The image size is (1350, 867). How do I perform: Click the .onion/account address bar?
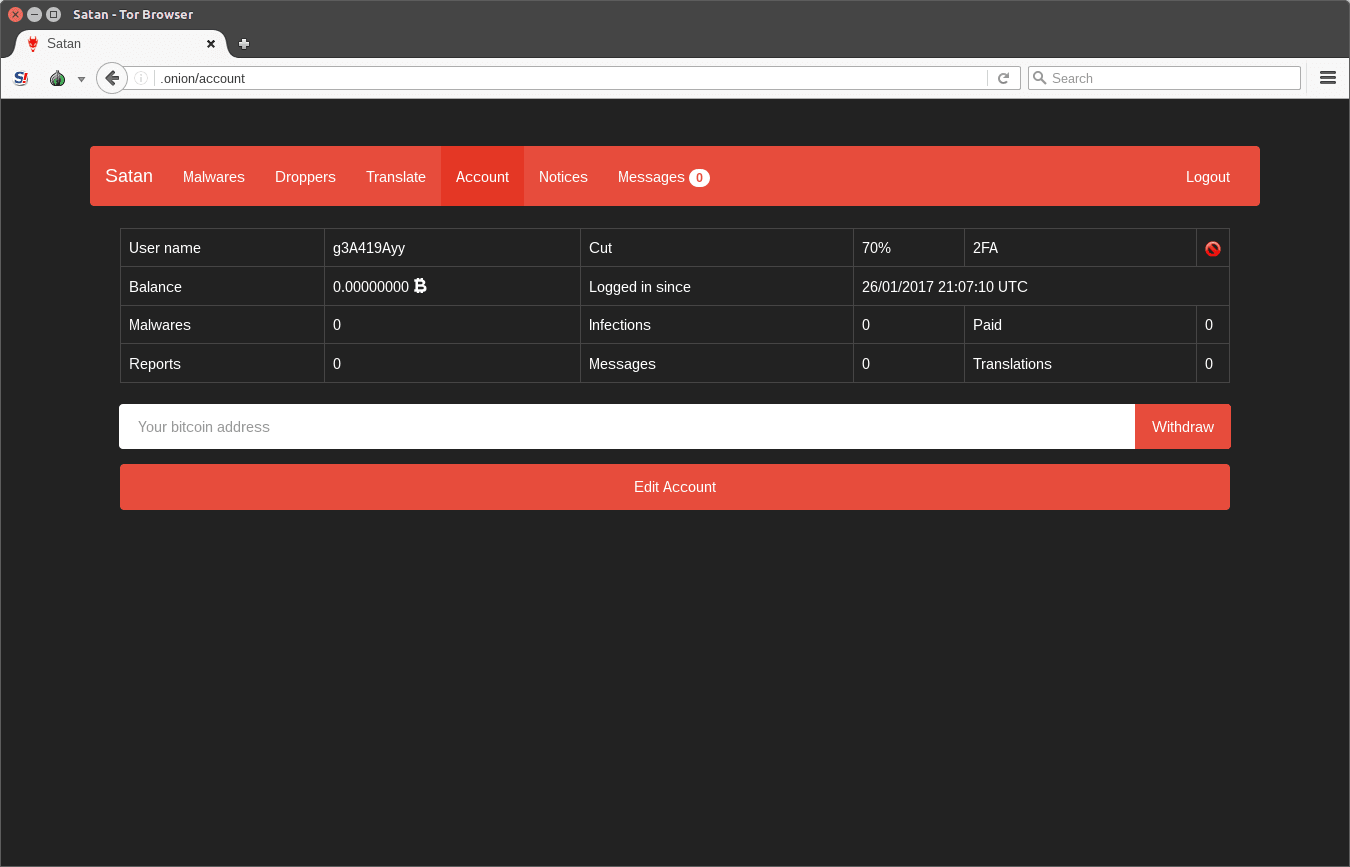(x=572, y=78)
